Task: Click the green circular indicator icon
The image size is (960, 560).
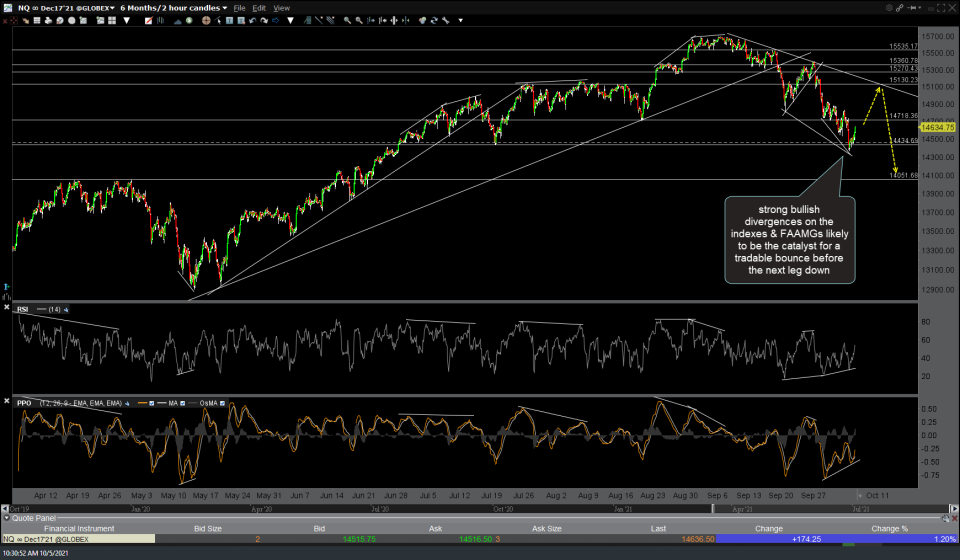Action: (x=189, y=20)
